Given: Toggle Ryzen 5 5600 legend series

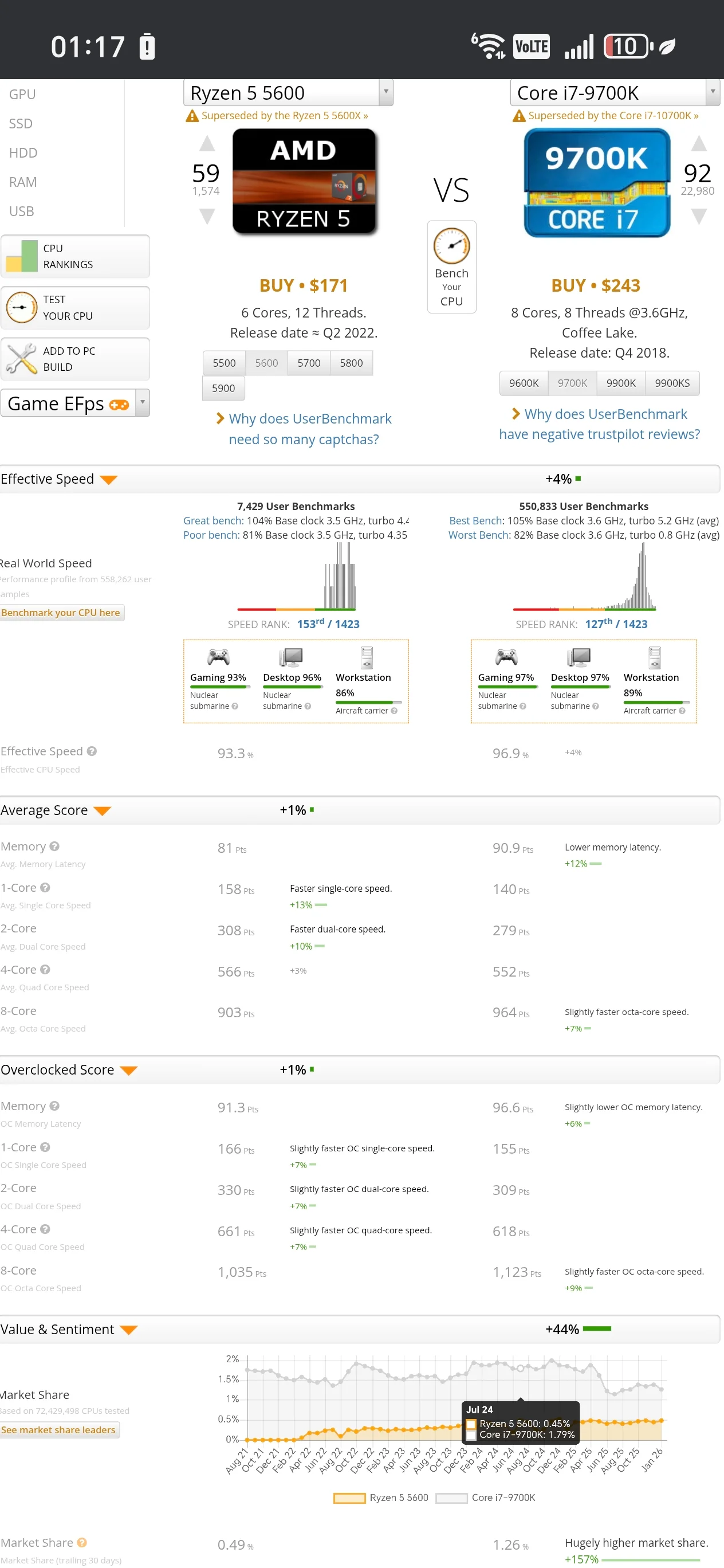Looking at the screenshot, I should point(349,1498).
